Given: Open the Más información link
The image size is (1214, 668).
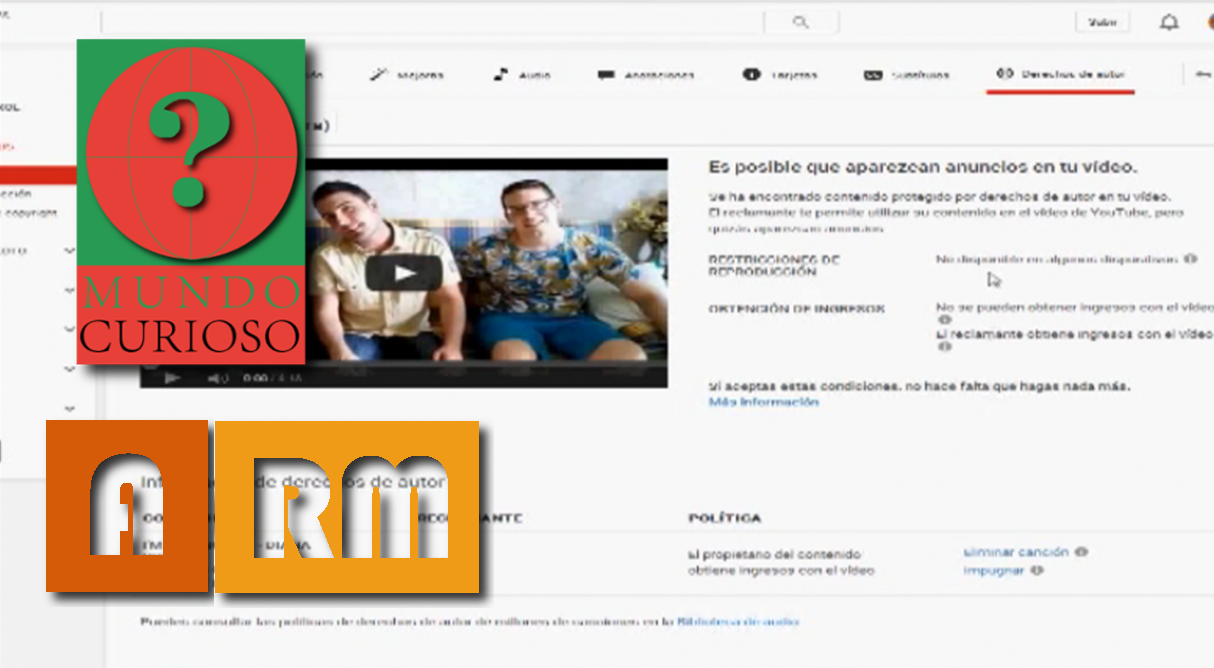Looking at the screenshot, I should (764, 402).
